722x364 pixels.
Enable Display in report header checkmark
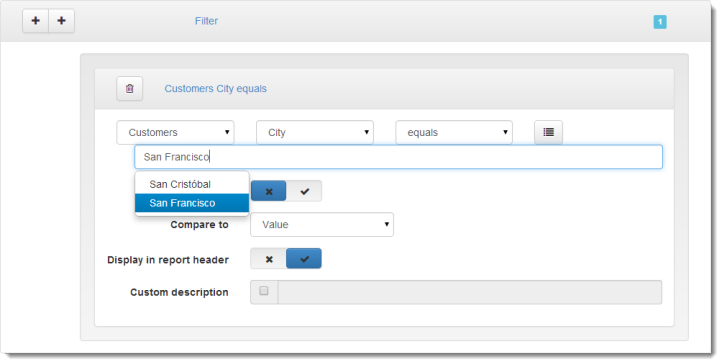tap(304, 259)
